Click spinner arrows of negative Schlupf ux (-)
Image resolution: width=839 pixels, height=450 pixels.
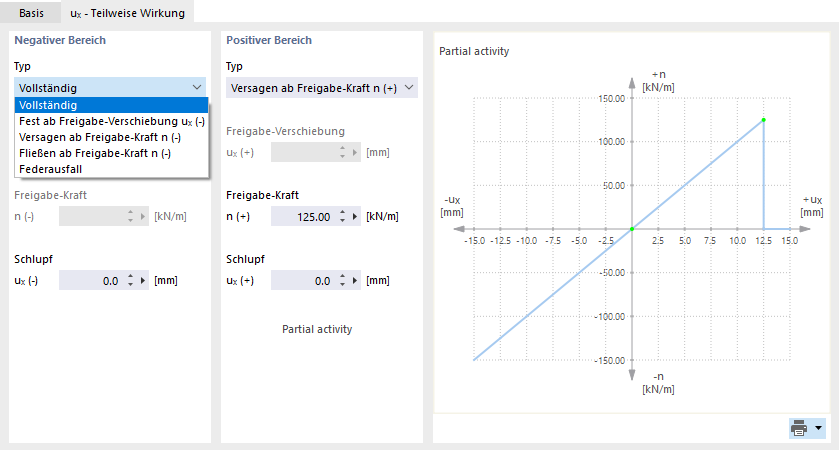[130, 281]
